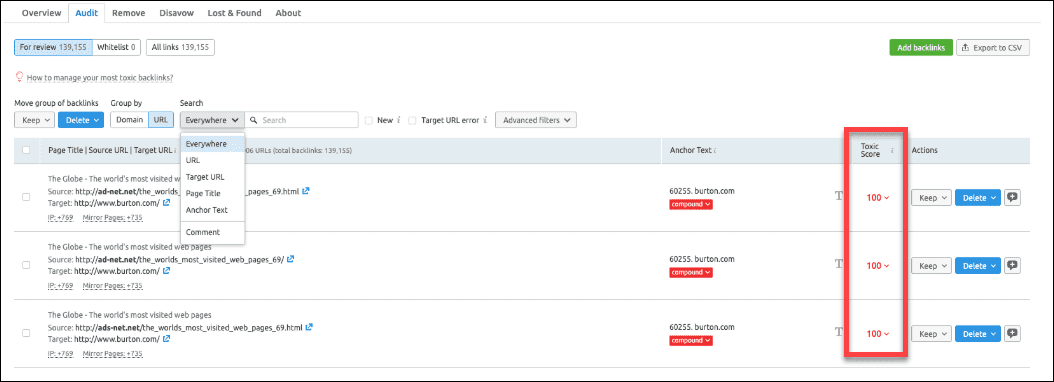
Task: Click text-type T icon in third row
Action: 838,332
